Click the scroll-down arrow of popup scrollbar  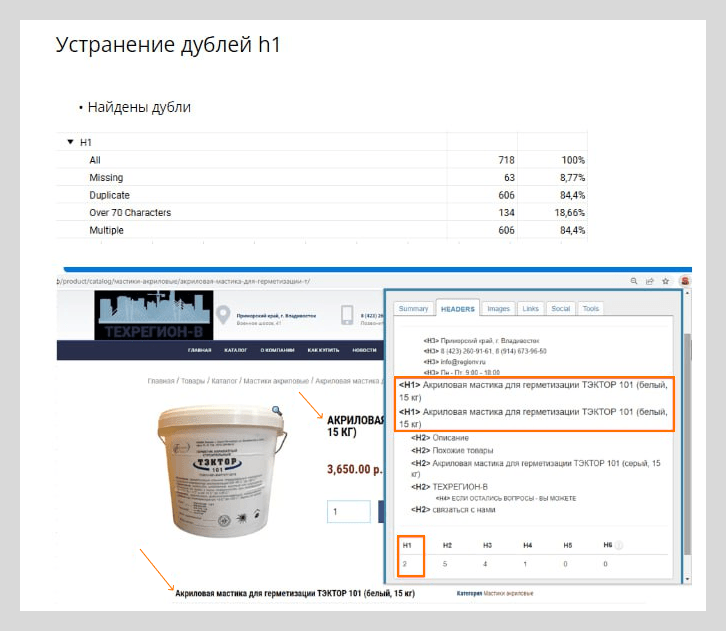click(x=688, y=579)
